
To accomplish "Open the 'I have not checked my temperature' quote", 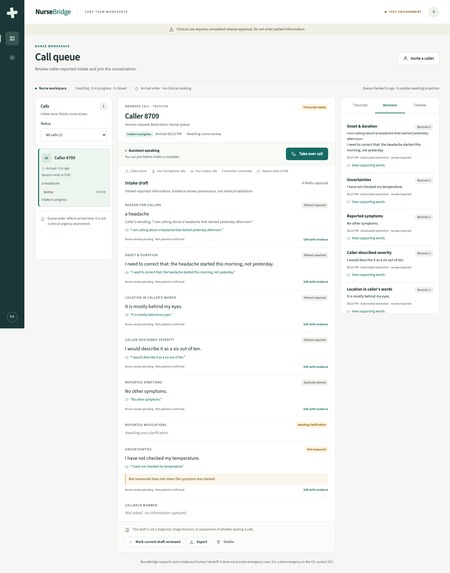I will 155,466.
